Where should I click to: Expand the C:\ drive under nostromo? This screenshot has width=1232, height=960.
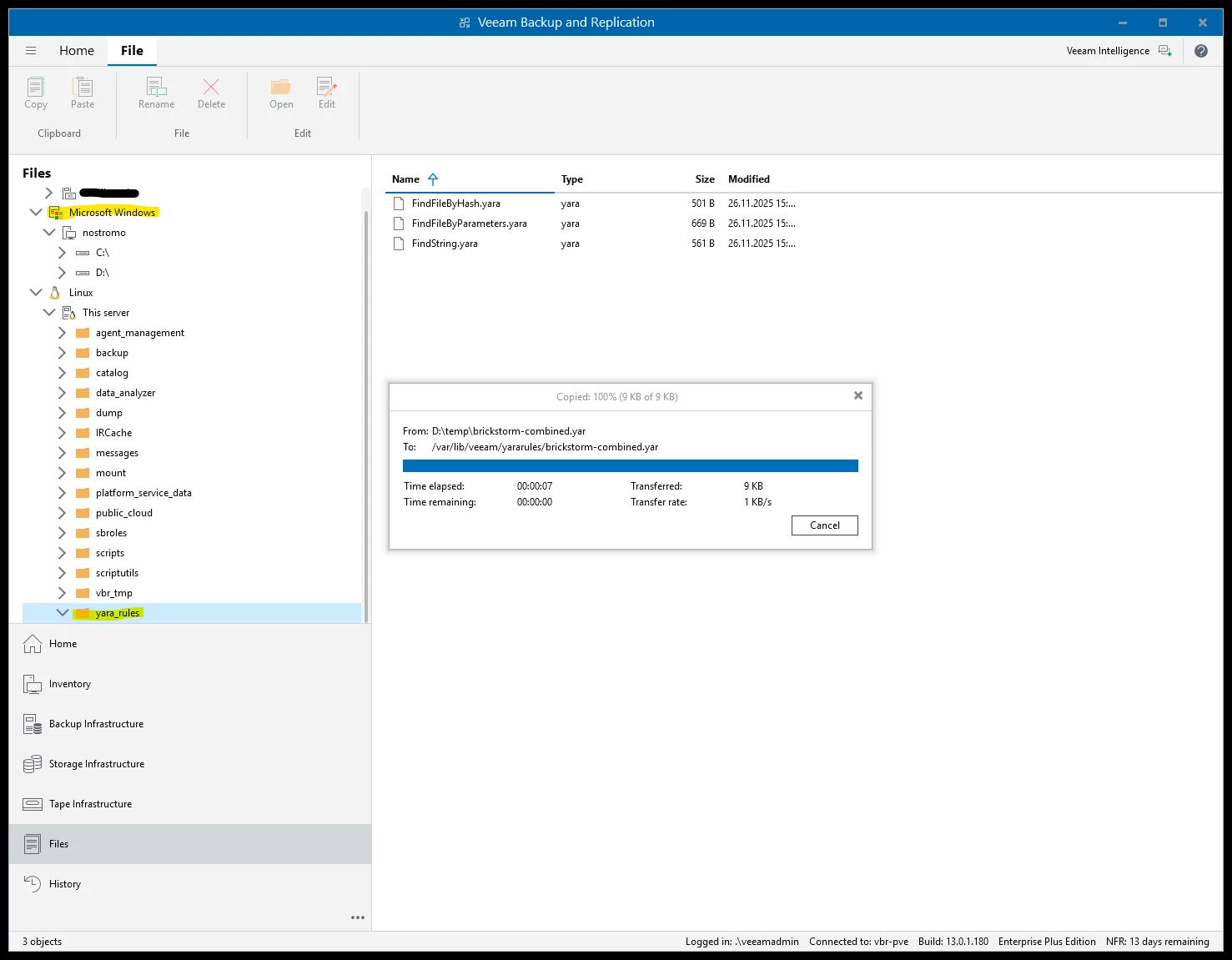point(62,253)
